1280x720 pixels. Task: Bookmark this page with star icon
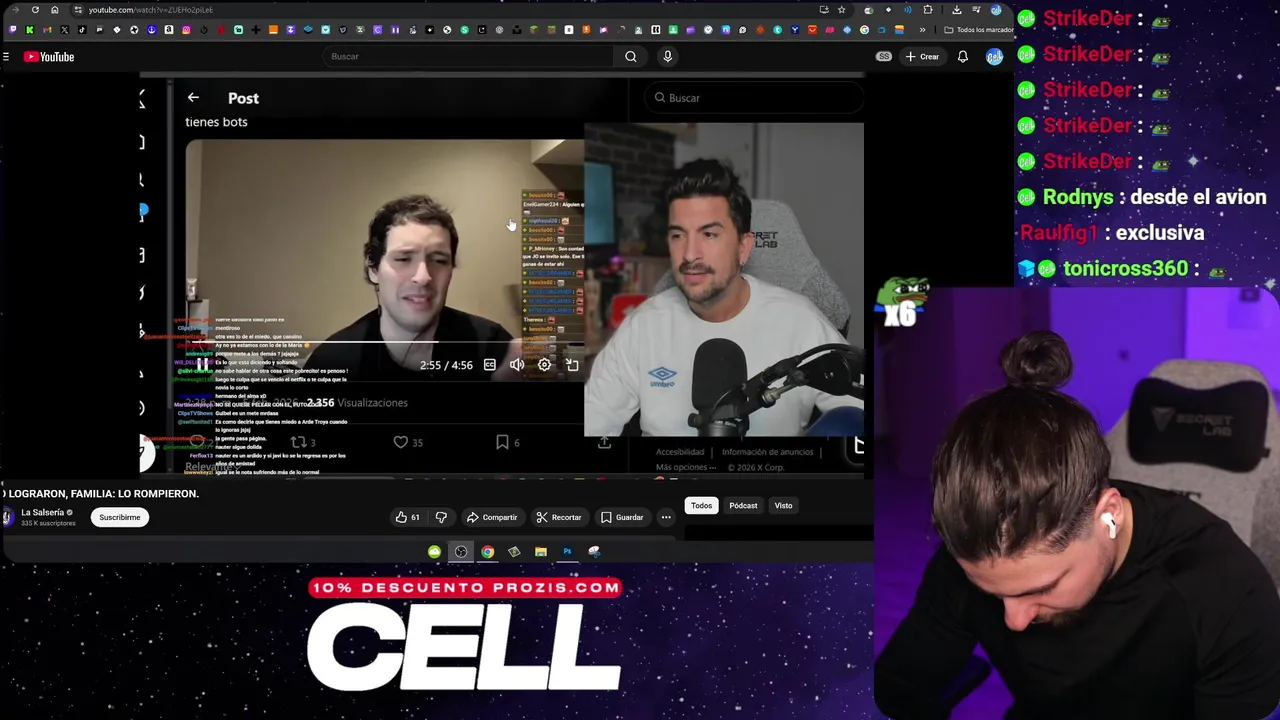click(x=841, y=10)
